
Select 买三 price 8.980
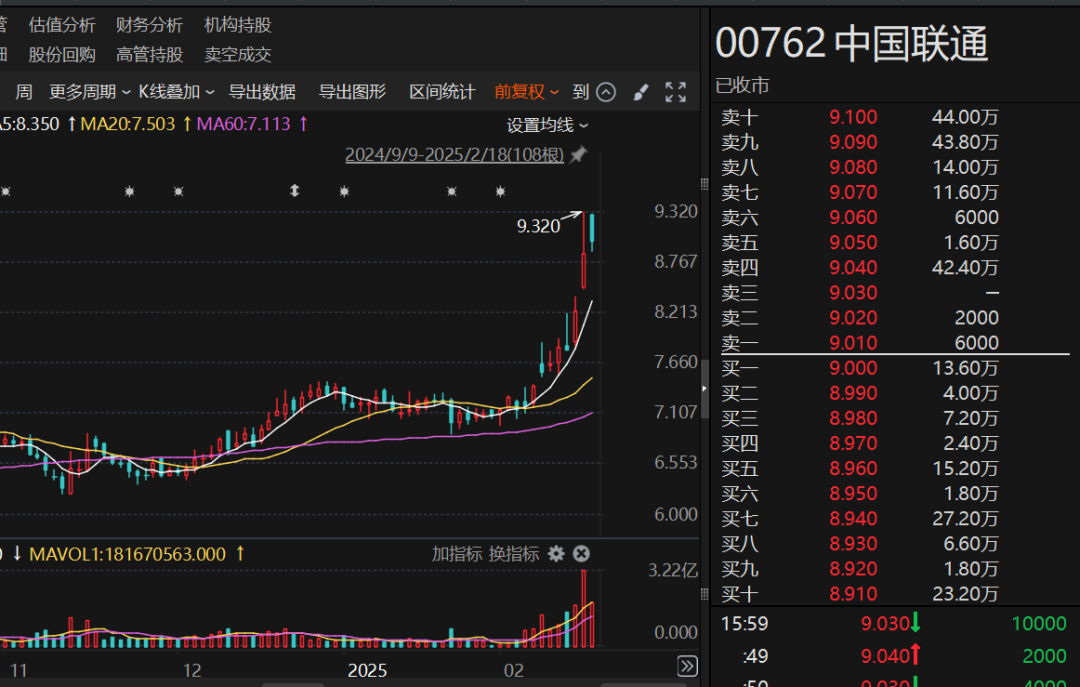[853, 418]
